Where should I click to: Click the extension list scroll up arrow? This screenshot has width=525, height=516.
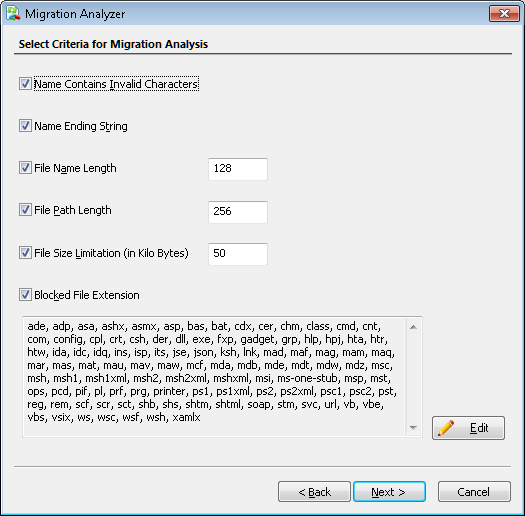click(x=414, y=327)
